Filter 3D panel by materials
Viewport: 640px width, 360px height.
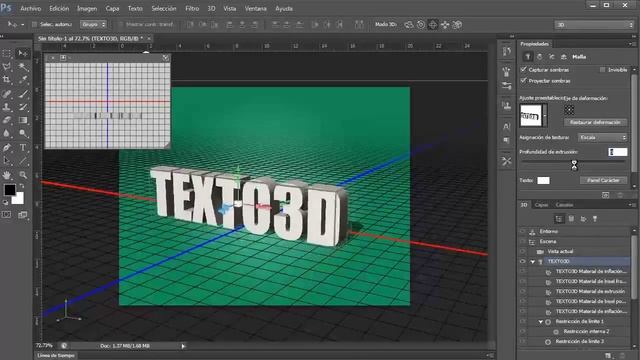click(x=583, y=219)
